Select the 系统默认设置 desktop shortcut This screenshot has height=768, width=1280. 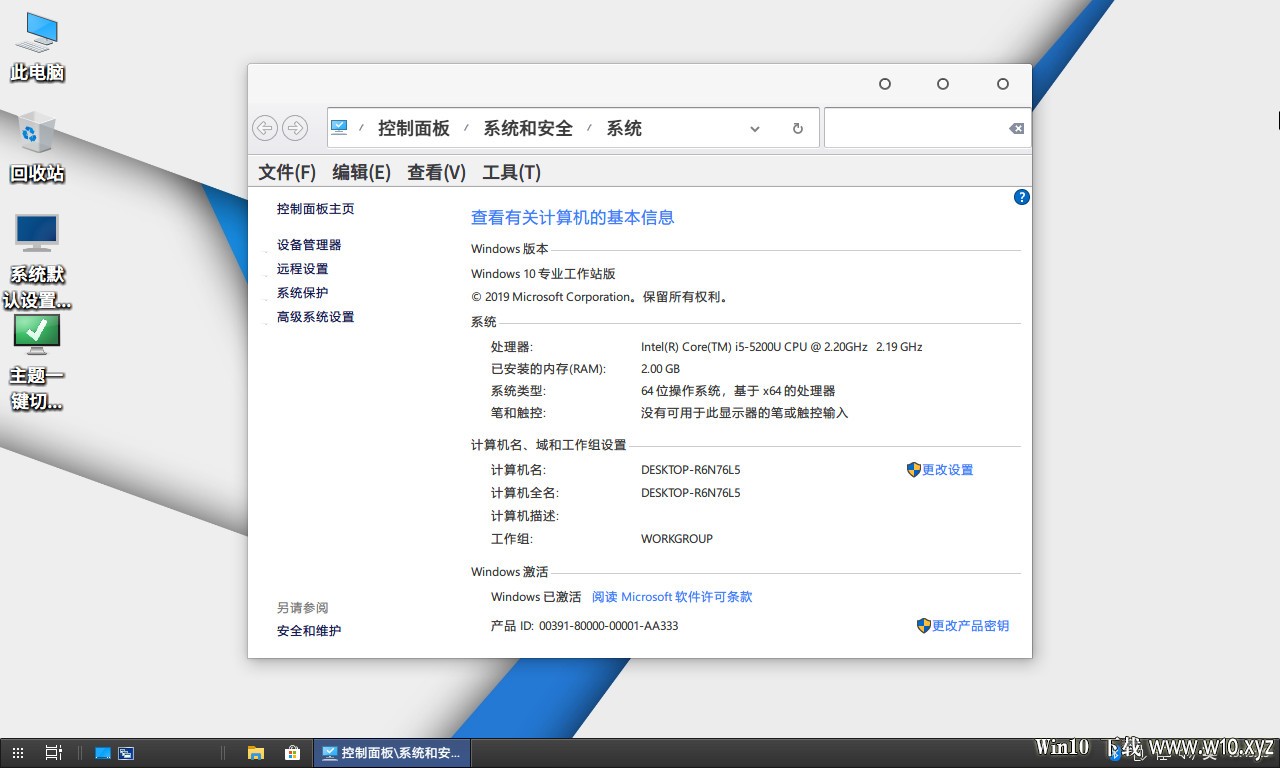pyautogui.click(x=38, y=261)
